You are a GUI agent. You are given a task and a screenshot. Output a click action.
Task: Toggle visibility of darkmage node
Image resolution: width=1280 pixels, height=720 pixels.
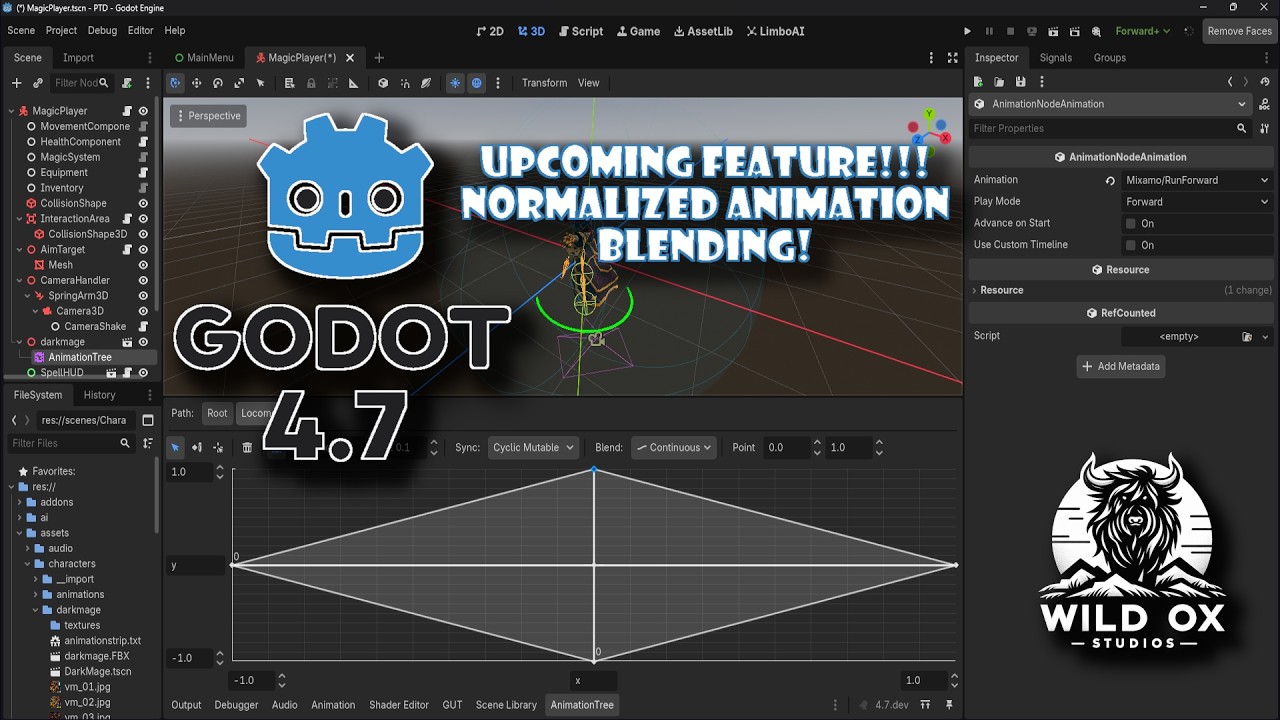pyautogui.click(x=143, y=342)
